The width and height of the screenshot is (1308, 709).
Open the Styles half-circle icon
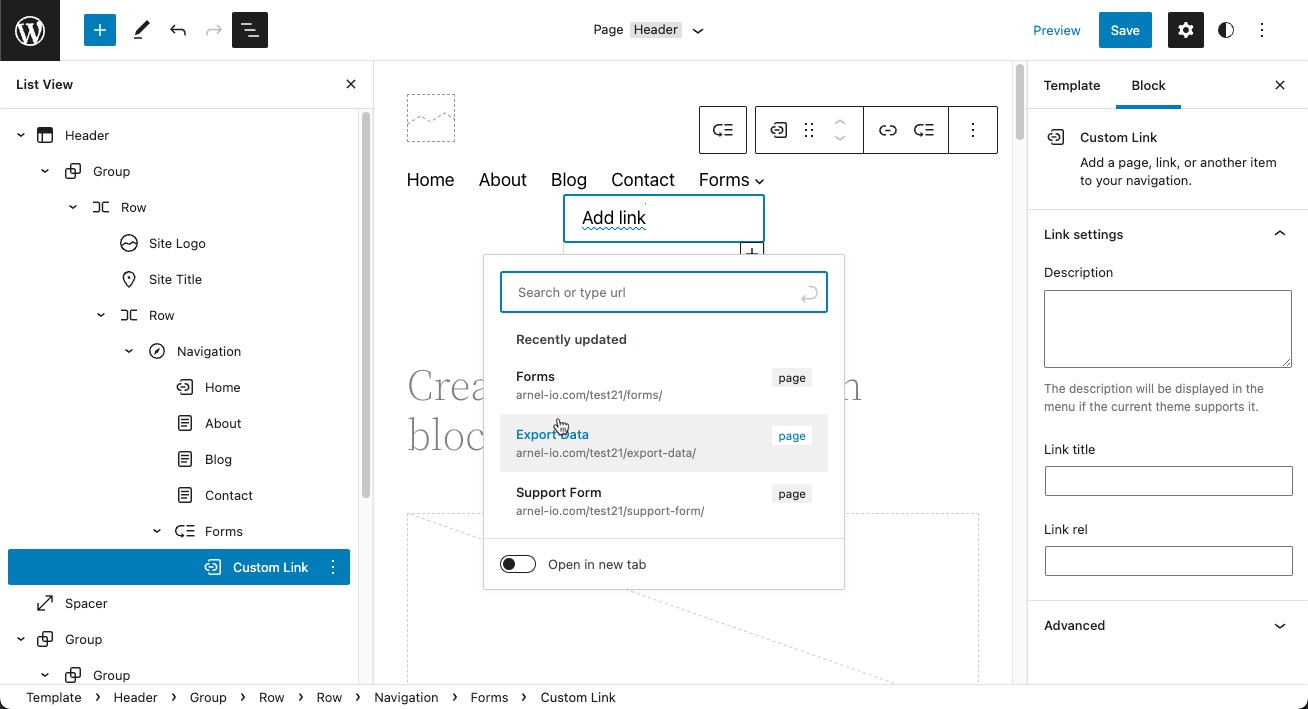[1226, 30]
